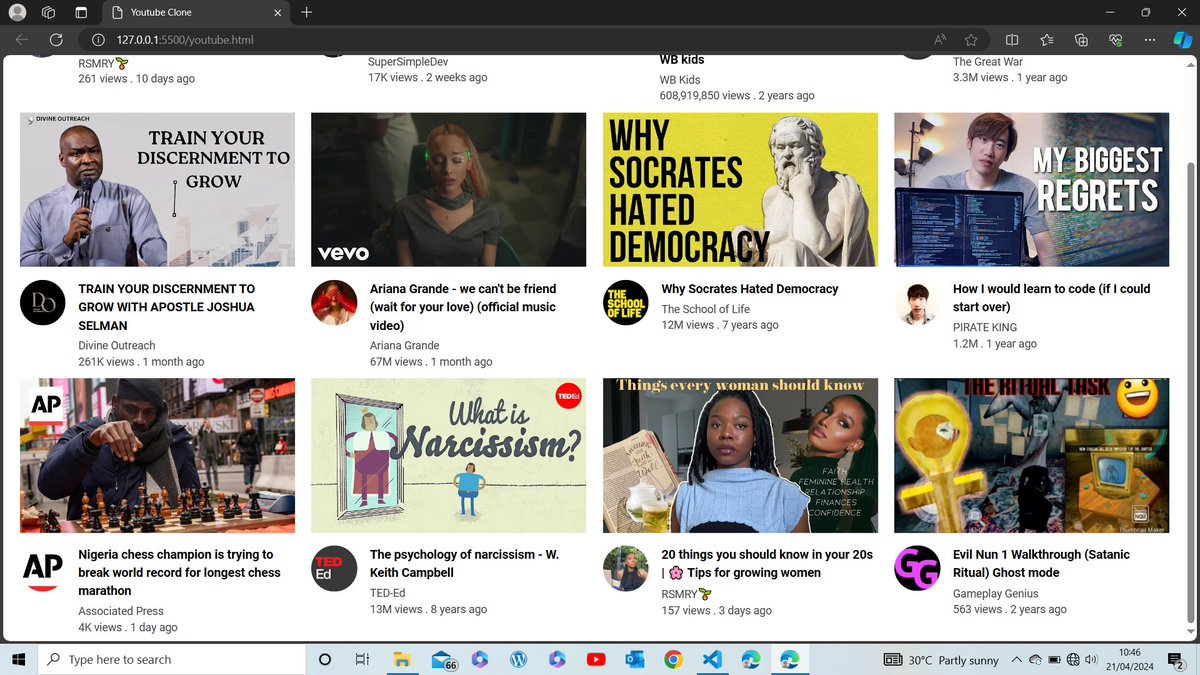Image resolution: width=1200 pixels, height=675 pixels.
Task: Open the Edge workspaces icon
Action: (x=49, y=12)
